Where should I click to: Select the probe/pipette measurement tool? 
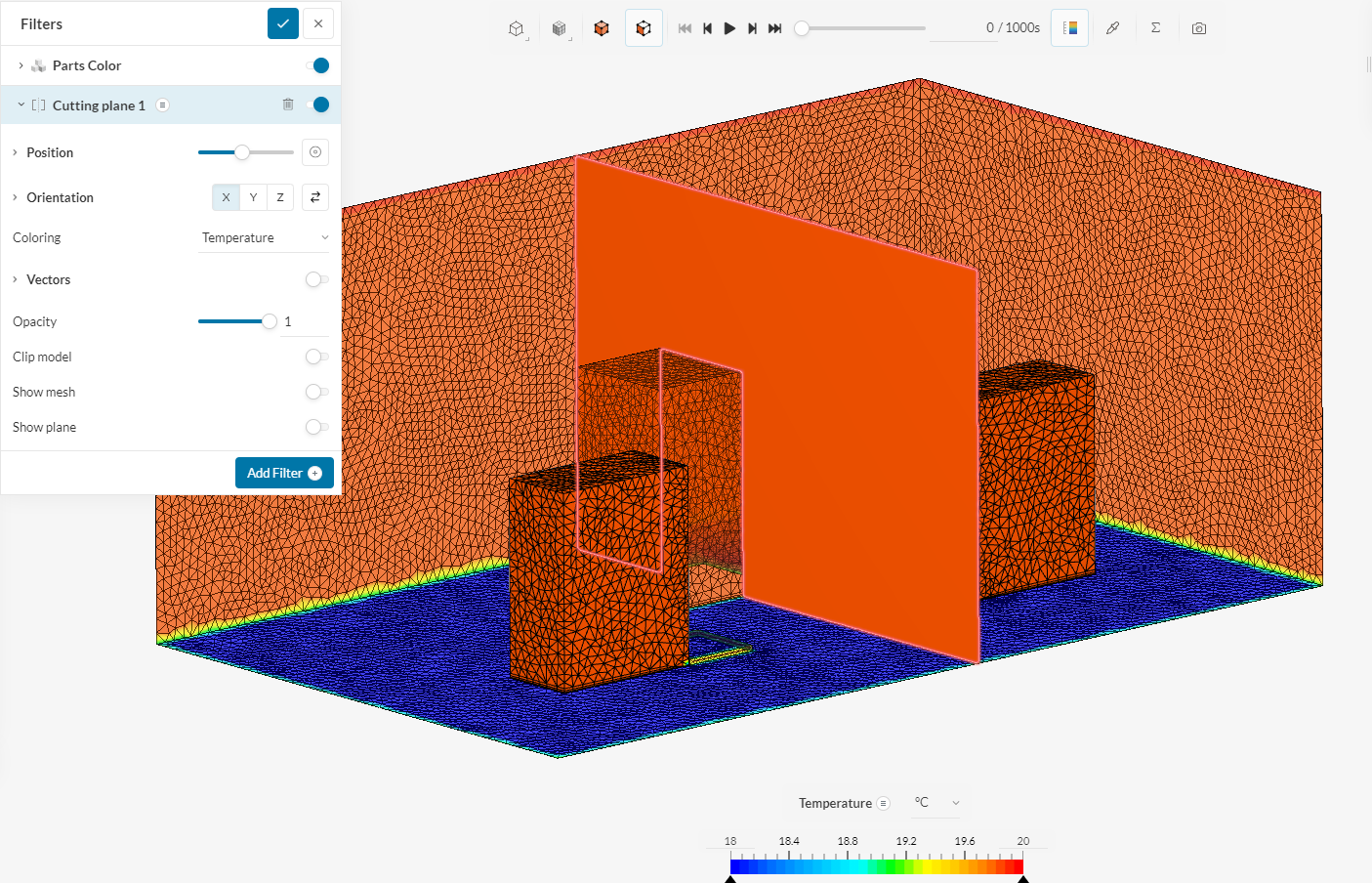point(1113,28)
